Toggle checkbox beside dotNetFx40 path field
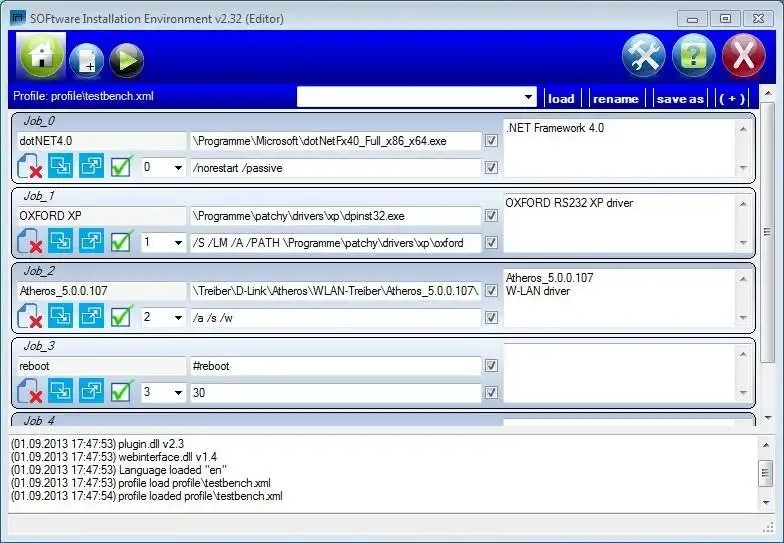 [492, 140]
